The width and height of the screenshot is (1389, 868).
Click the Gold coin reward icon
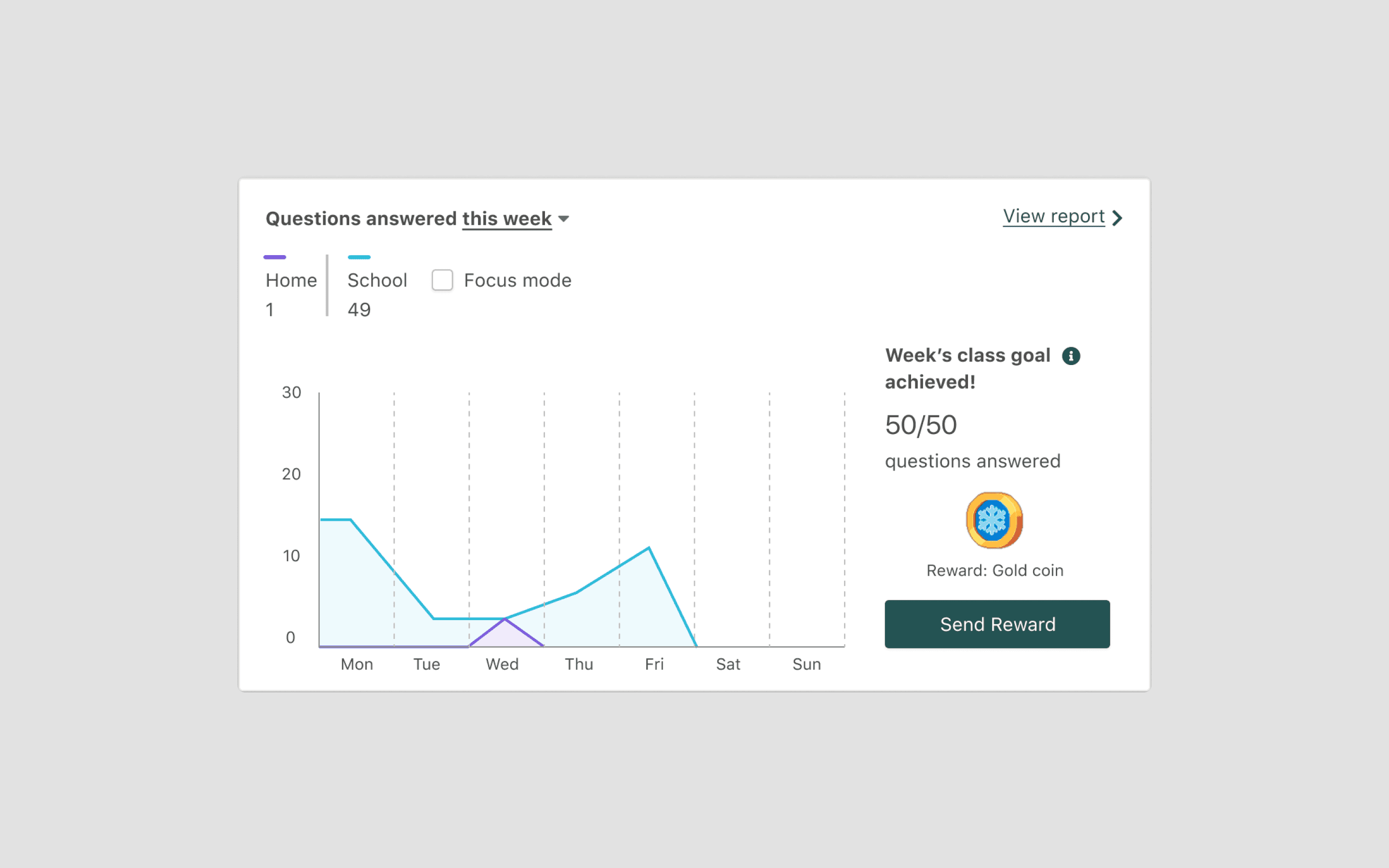tap(994, 520)
